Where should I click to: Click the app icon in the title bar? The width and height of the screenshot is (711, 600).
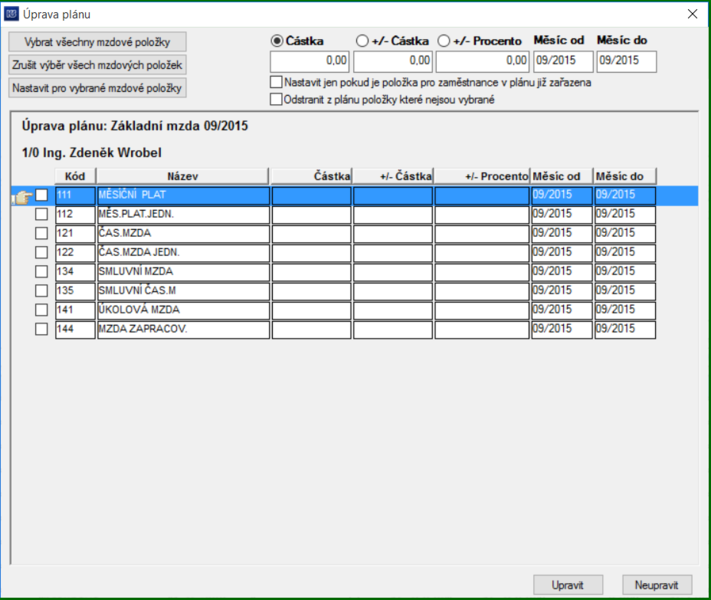11,14
